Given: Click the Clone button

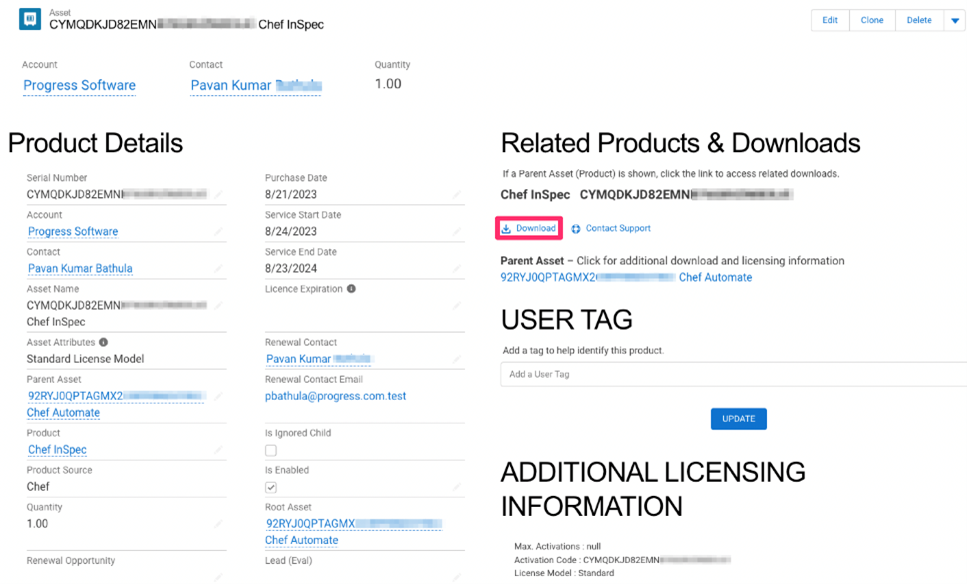Looking at the screenshot, I should click(x=871, y=19).
